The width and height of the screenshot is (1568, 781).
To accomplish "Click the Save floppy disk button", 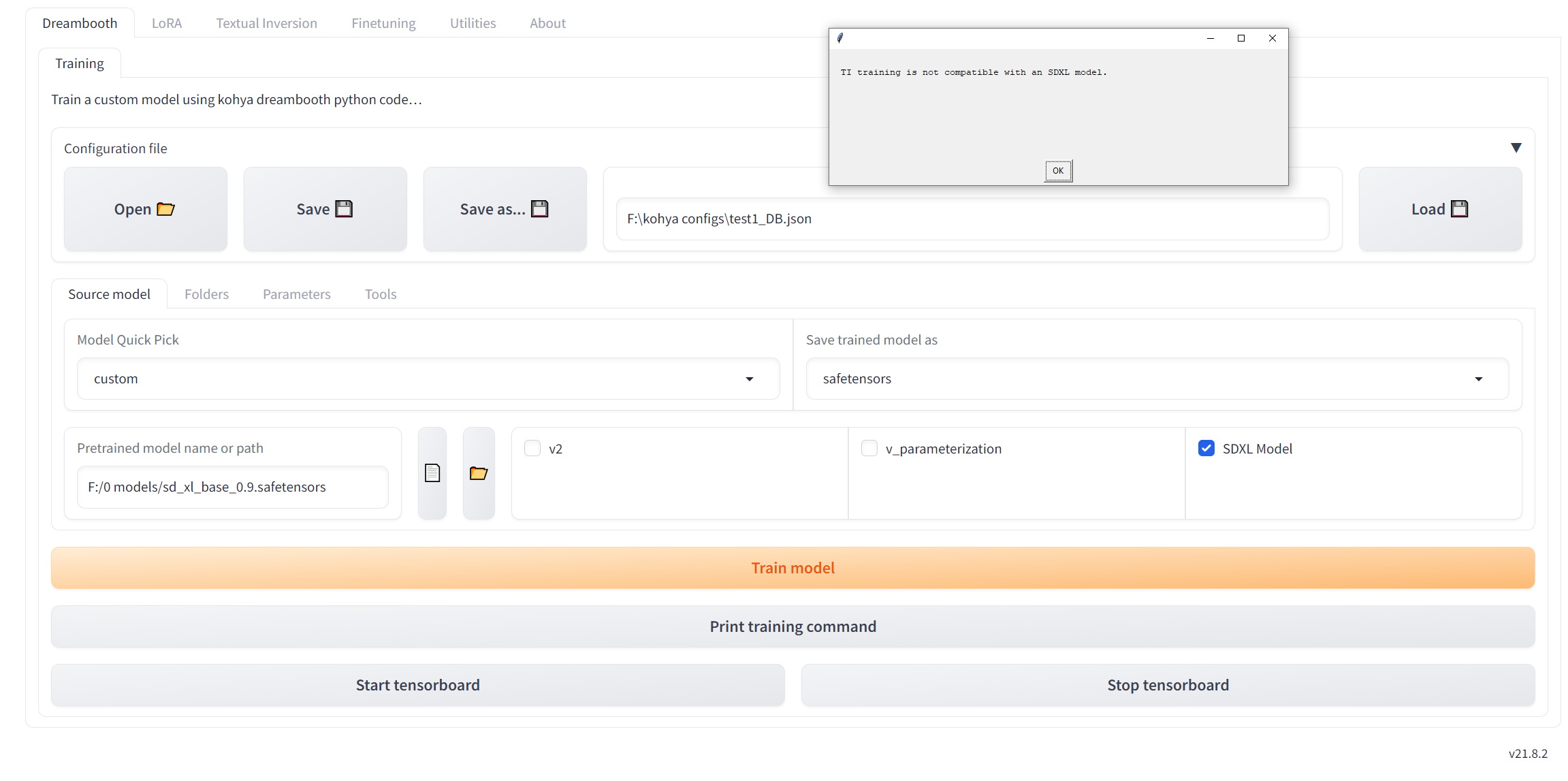I will pyautogui.click(x=325, y=209).
